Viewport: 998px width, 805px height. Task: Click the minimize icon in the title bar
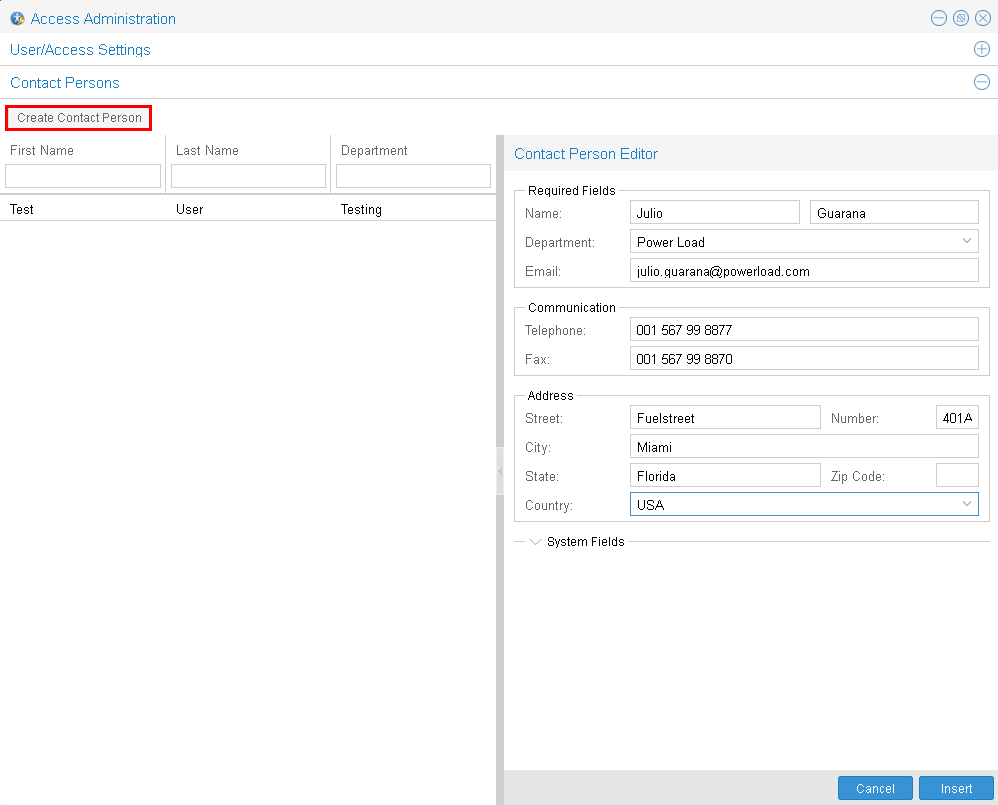click(x=938, y=17)
